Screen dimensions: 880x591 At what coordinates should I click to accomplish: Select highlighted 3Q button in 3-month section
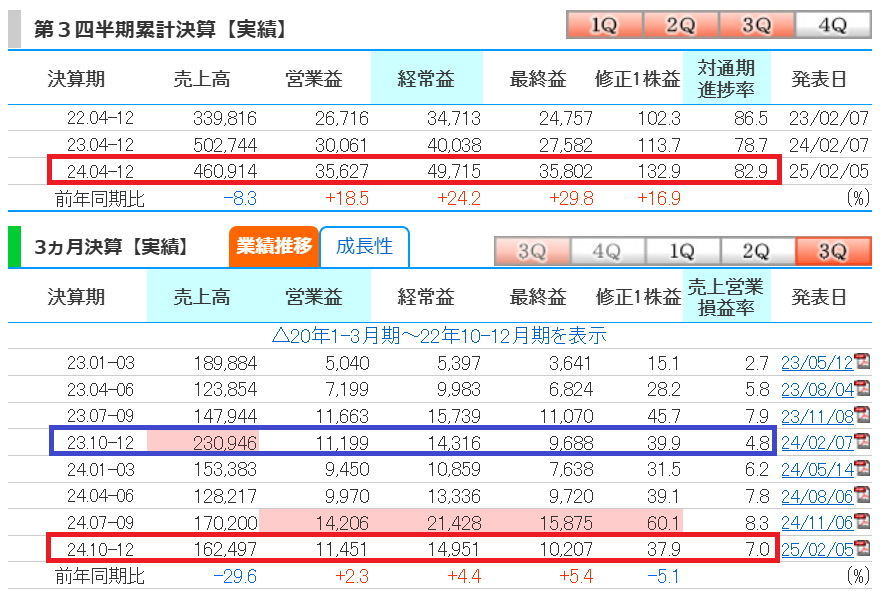coord(833,251)
